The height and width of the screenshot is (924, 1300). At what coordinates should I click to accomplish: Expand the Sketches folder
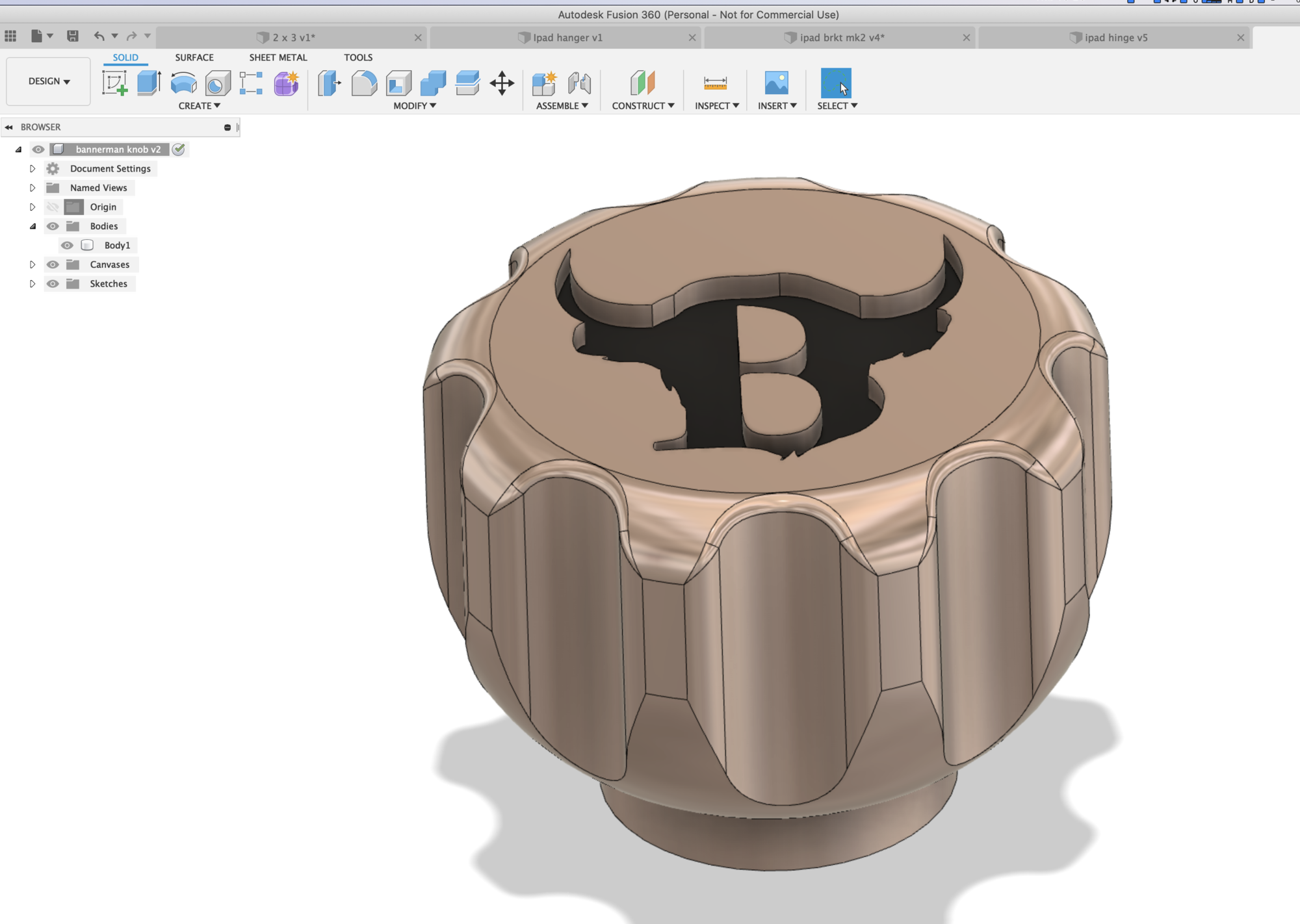tap(32, 284)
